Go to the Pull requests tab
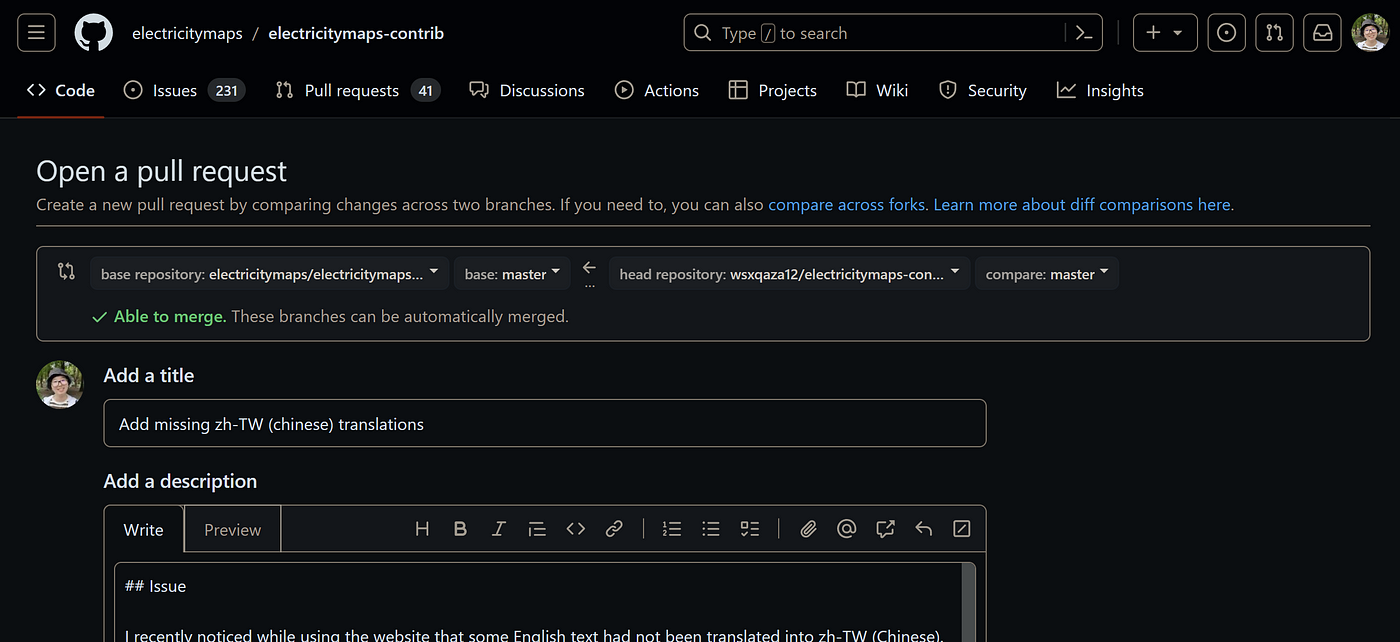Screen dimensions: 1400x642 pos(357,90)
